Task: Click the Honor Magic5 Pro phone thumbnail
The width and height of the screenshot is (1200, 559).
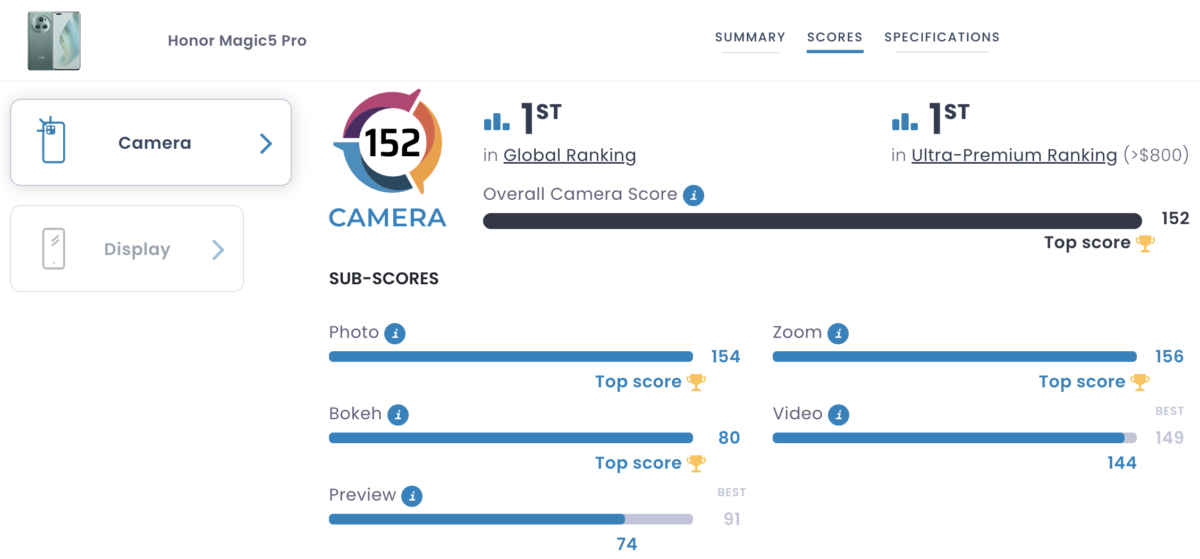Action: pos(54,41)
